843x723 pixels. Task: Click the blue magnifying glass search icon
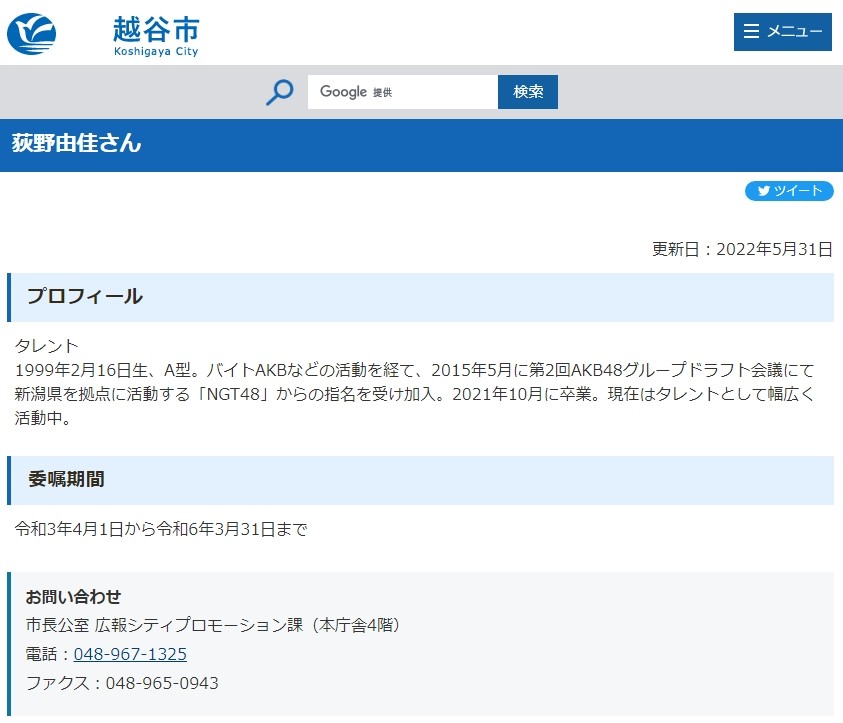[x=279, y=92]
